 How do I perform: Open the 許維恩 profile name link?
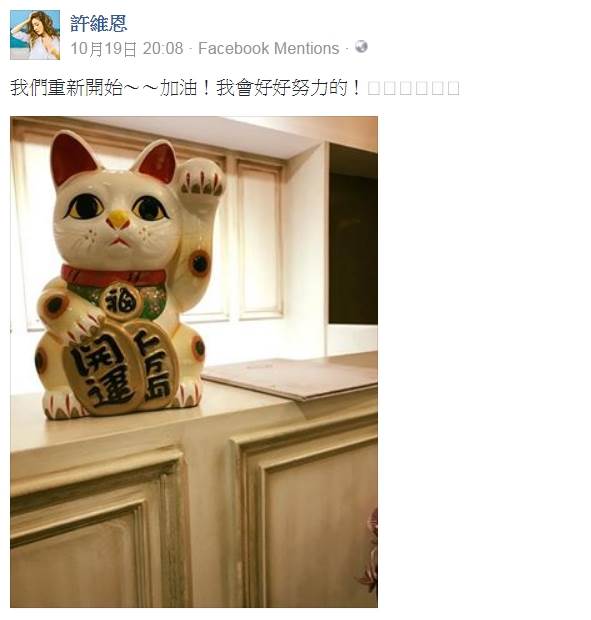click(x=99, y=23)
